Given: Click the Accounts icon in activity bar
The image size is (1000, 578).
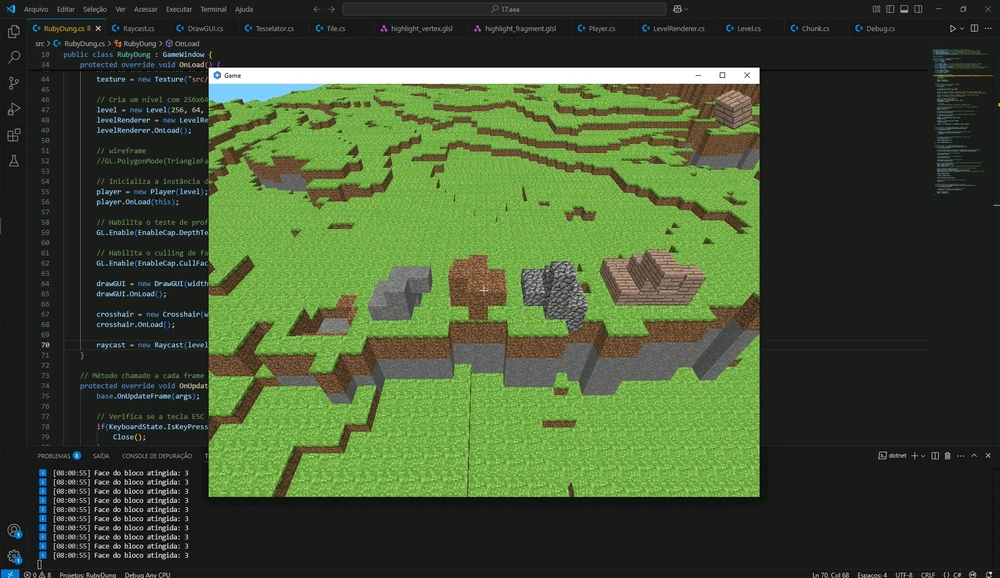Looking at the screenshot, I should [x=14, y=531].
